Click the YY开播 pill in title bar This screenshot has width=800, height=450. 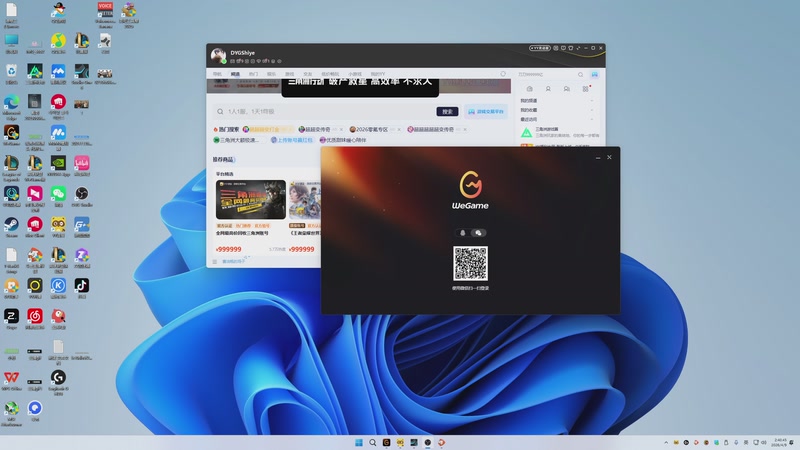[540, 48]
